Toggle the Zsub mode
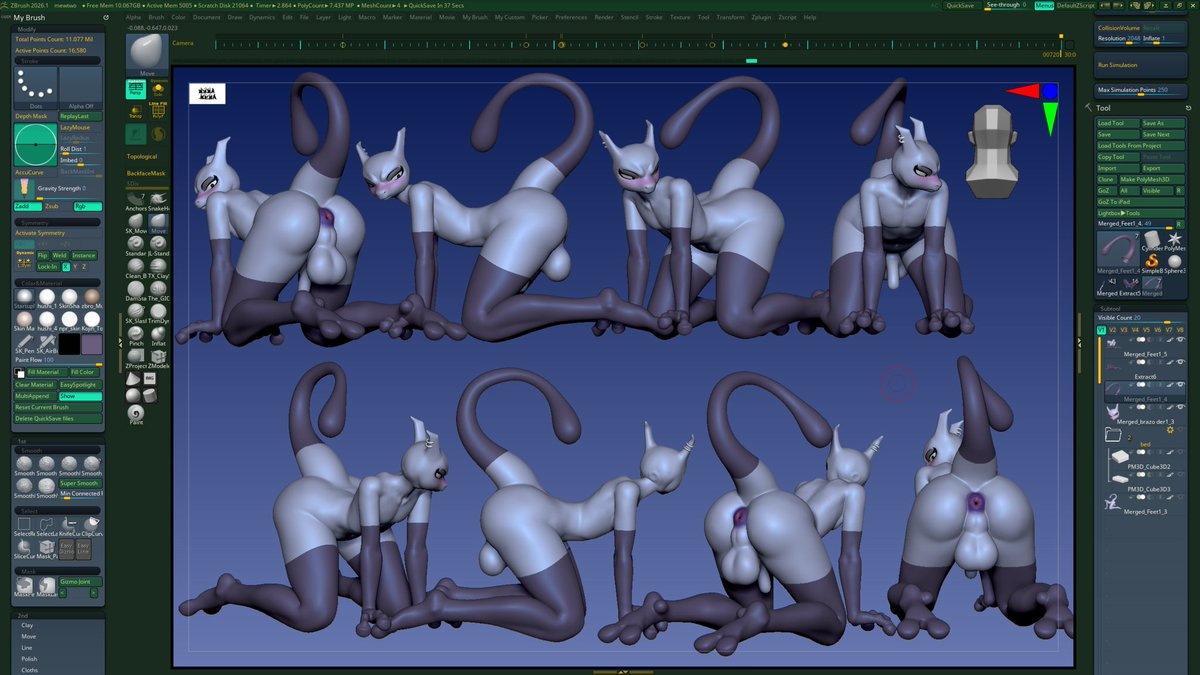Viewport: 1200px width, 675px height. coord(52,207)
